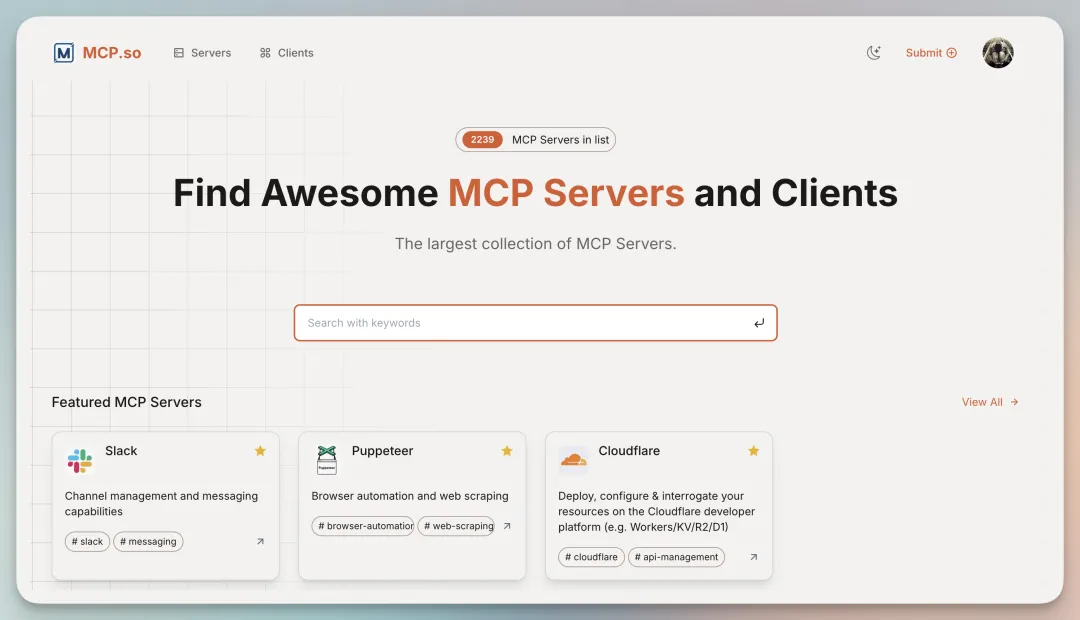
Task: Open the Cloudflare server card title
Action: tap(629, 451)
